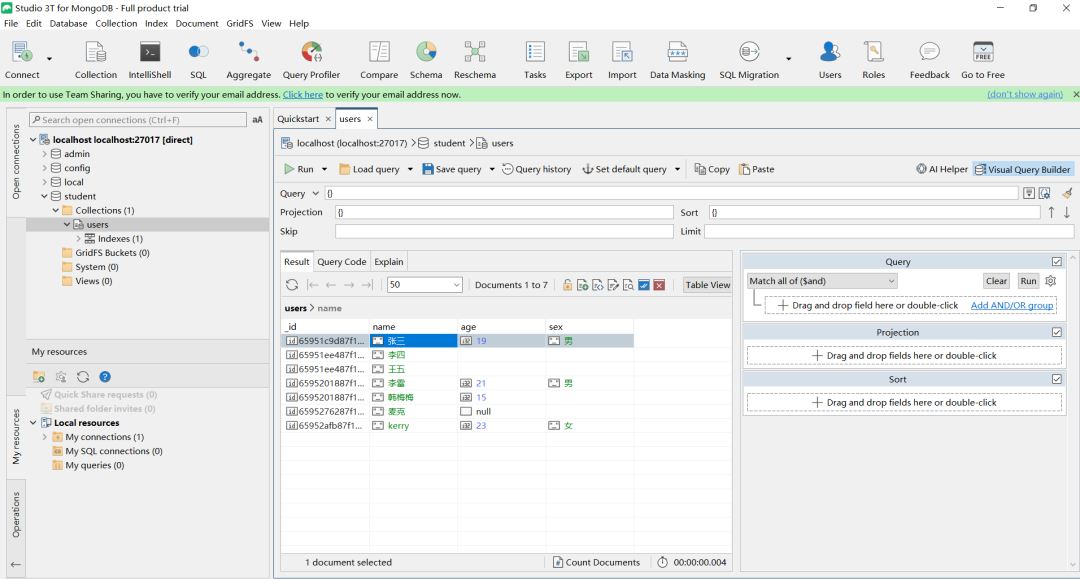Switch to the Explain tab
Image resolution: width=1080 pixels, height=579 pixels.
pos(388,262)
